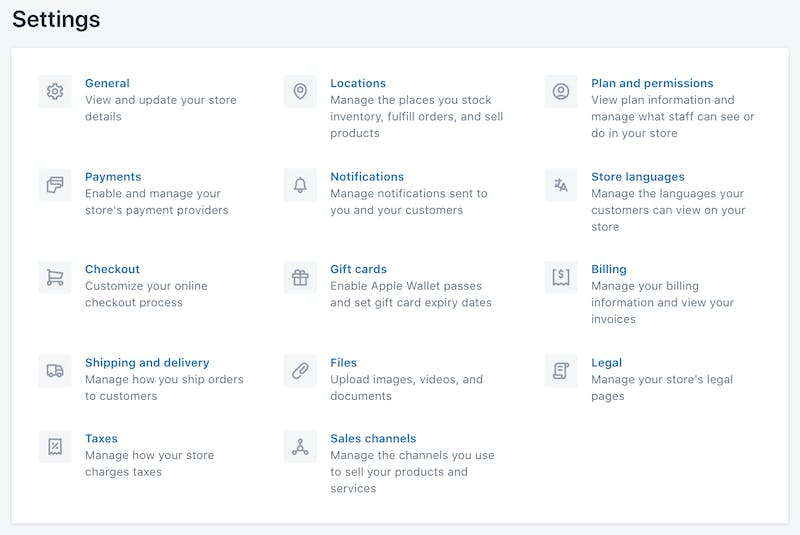Viewport: 800px width, 535px height.
Task: Click the translation icon for Store languages
Action: (561, 185)
